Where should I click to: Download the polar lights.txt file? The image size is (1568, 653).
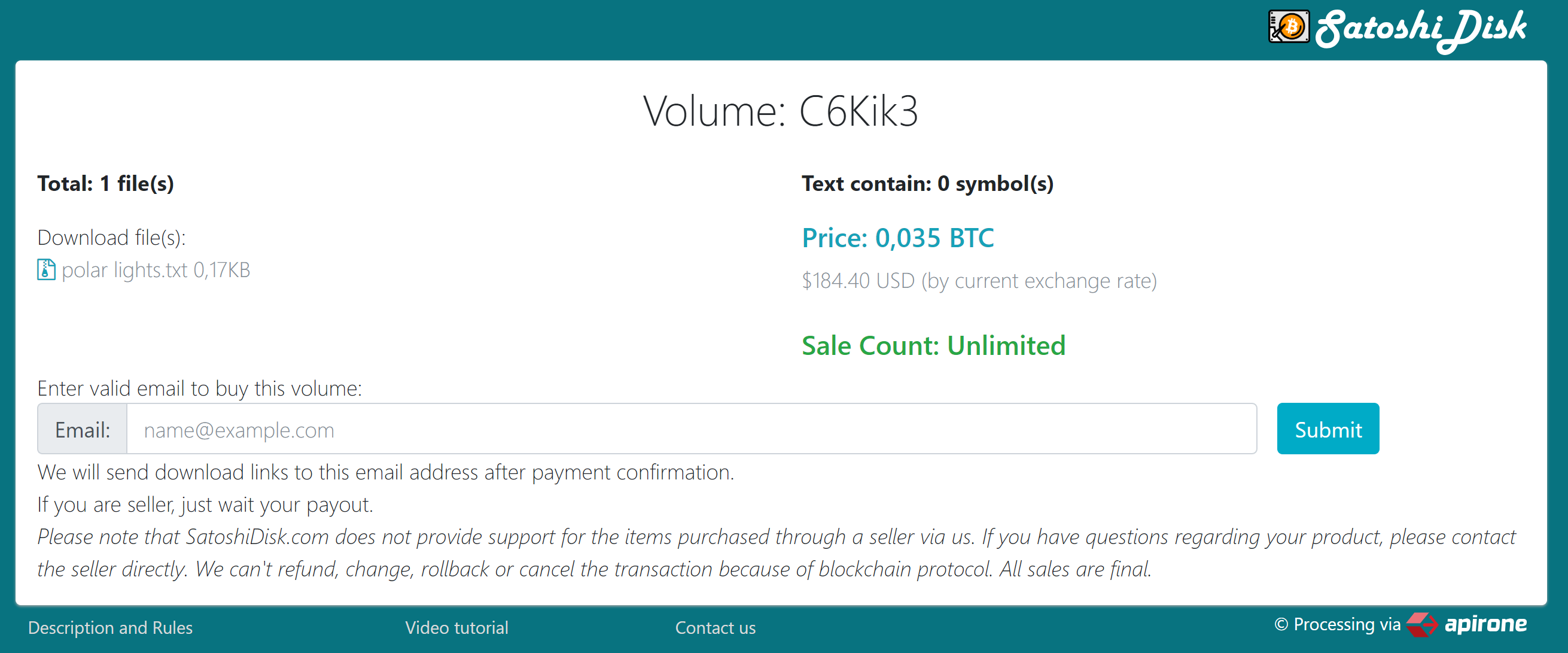(x=156, y=270)
